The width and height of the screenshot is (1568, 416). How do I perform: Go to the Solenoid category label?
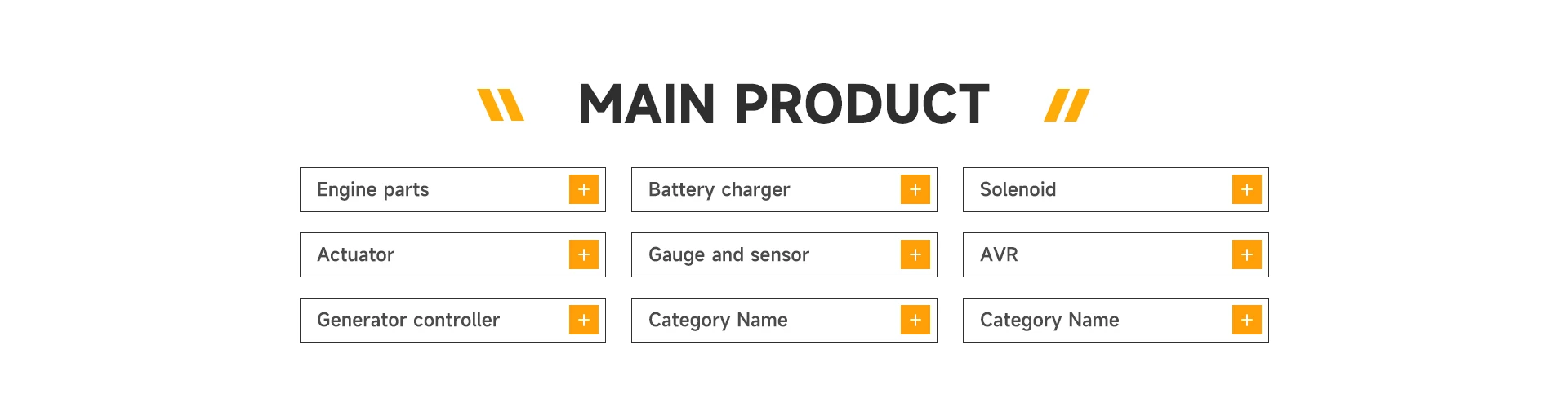[1018, 189]
